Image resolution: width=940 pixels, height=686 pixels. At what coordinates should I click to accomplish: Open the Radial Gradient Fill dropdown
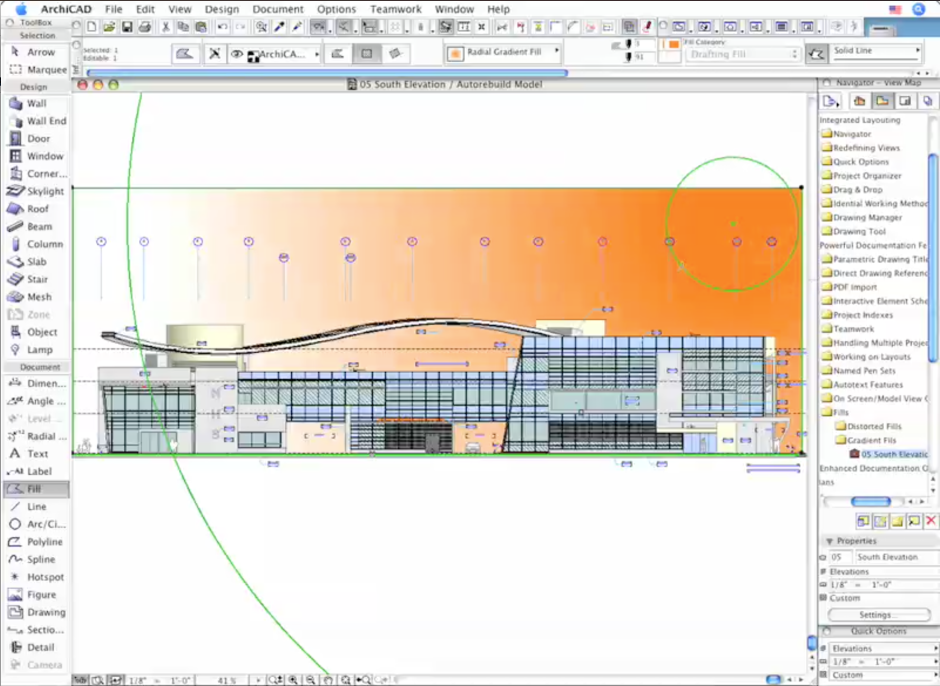click(x=502, y=52)
